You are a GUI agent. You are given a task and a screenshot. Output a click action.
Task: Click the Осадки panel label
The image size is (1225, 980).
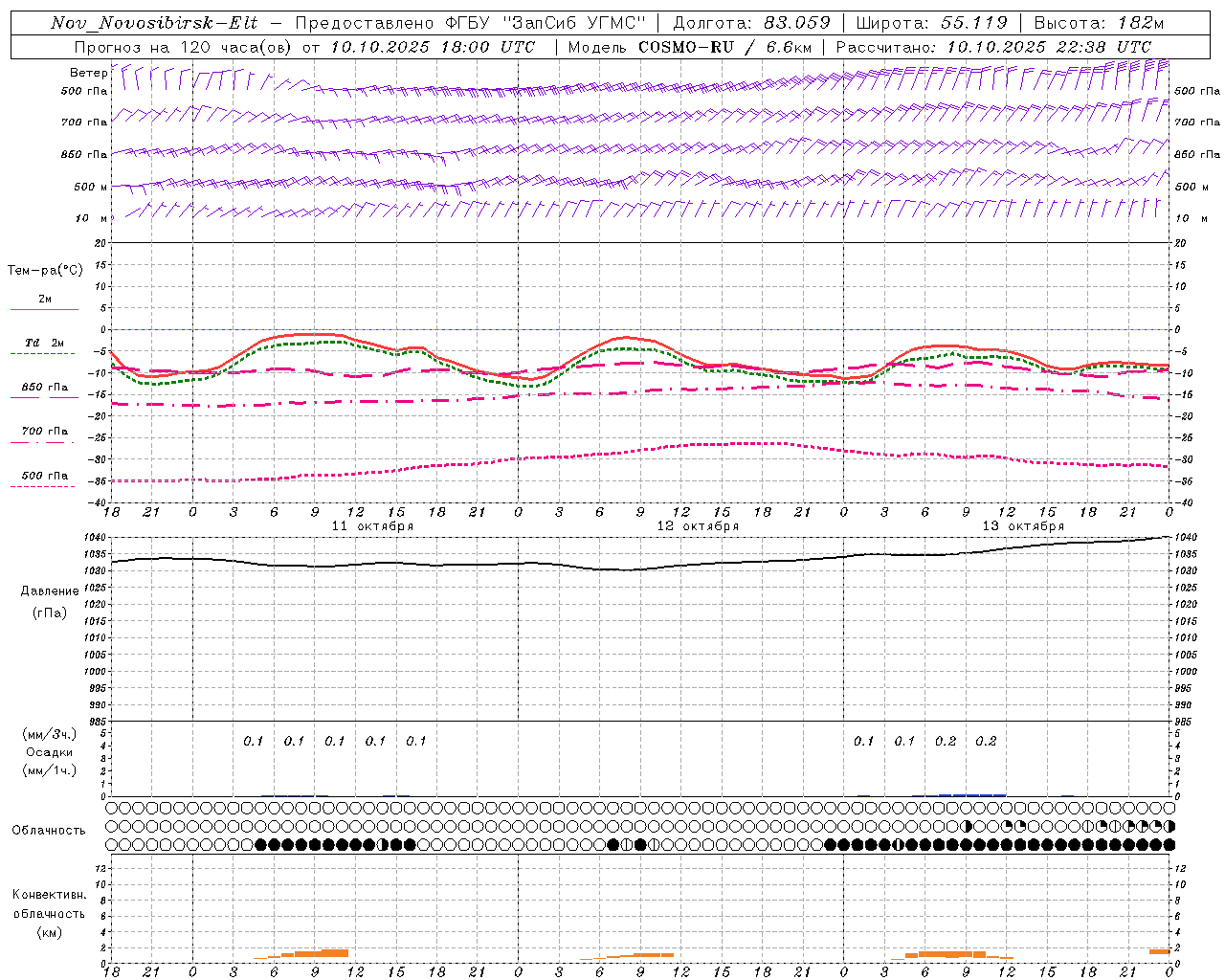[x=49, y=752]
